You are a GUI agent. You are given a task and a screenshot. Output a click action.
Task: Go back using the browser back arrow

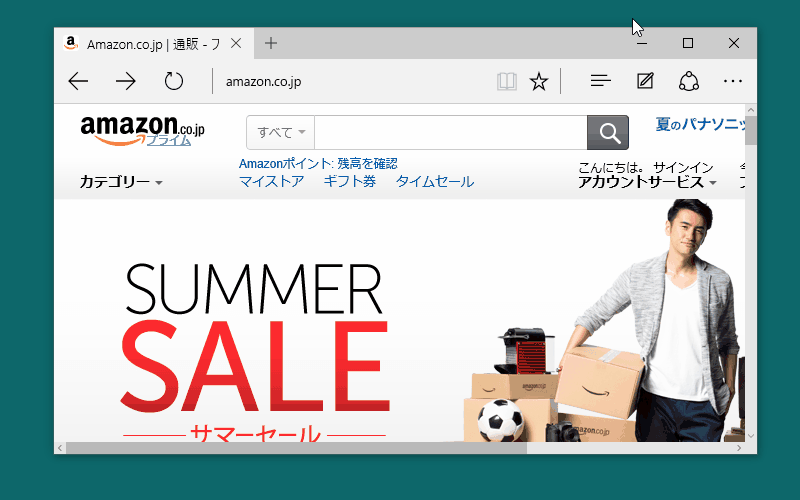click(78, 81)
